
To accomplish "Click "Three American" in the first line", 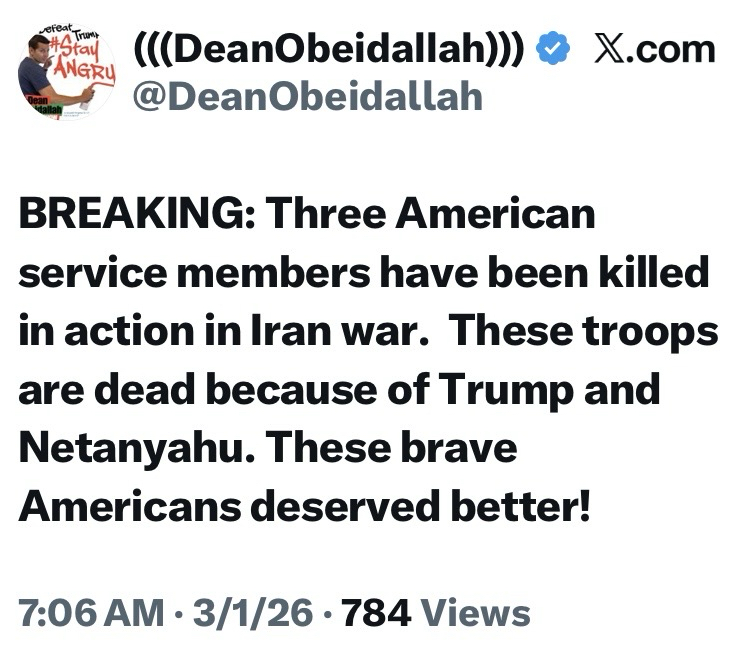I will coord(430,214).
